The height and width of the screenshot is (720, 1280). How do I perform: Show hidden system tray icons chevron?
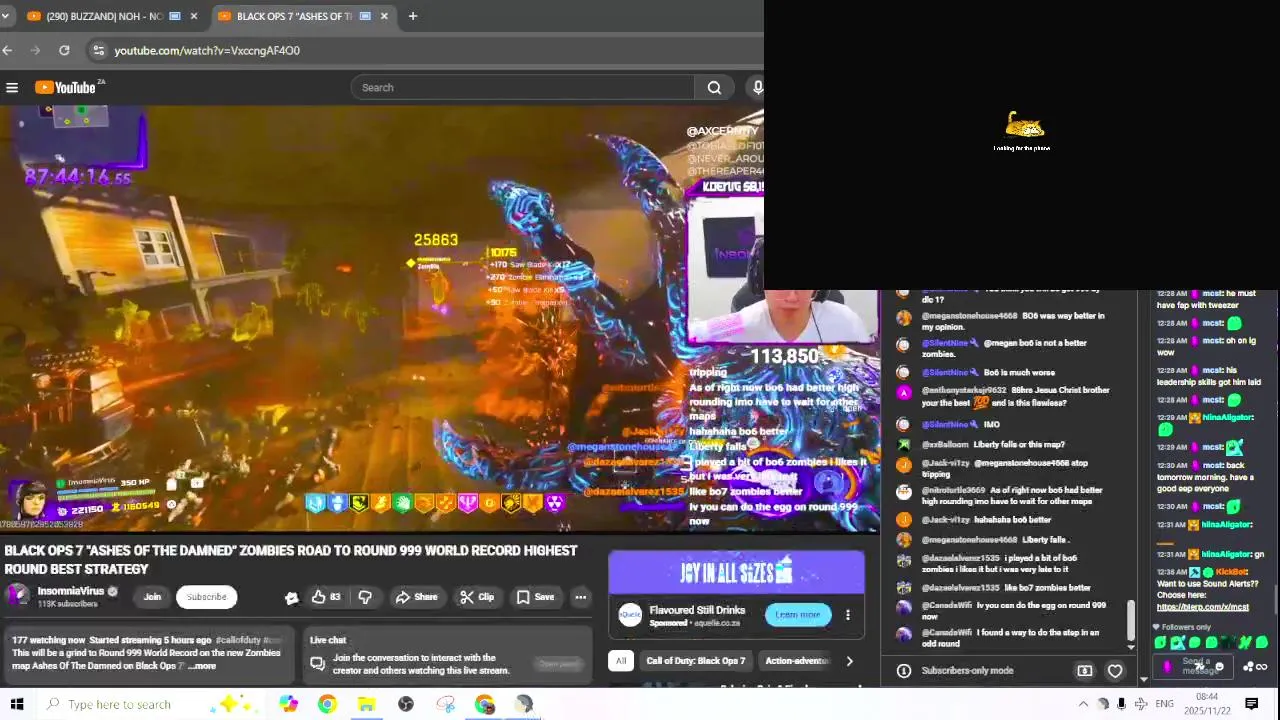[x=1083, y=704]
